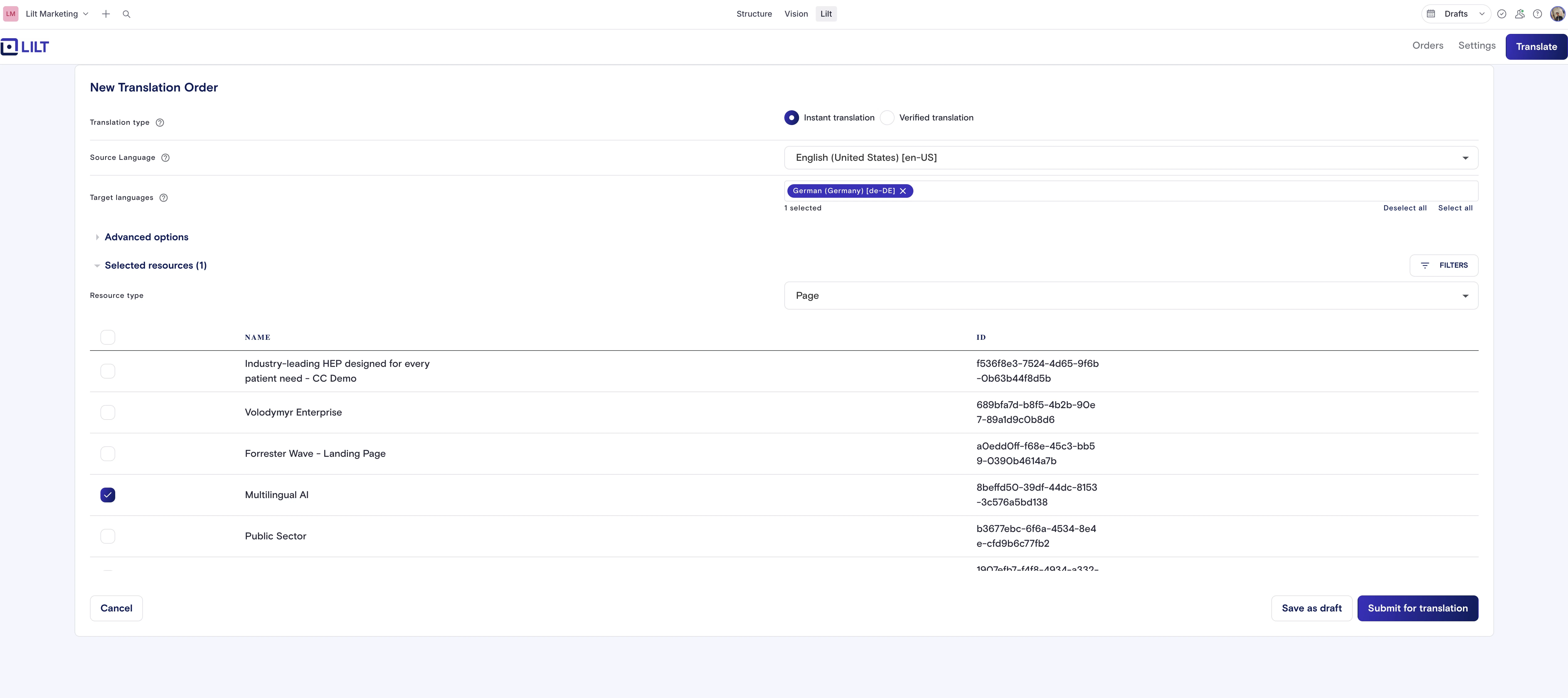Open search with the magnifier icon

pyautogui.click(x=127, y=14)
